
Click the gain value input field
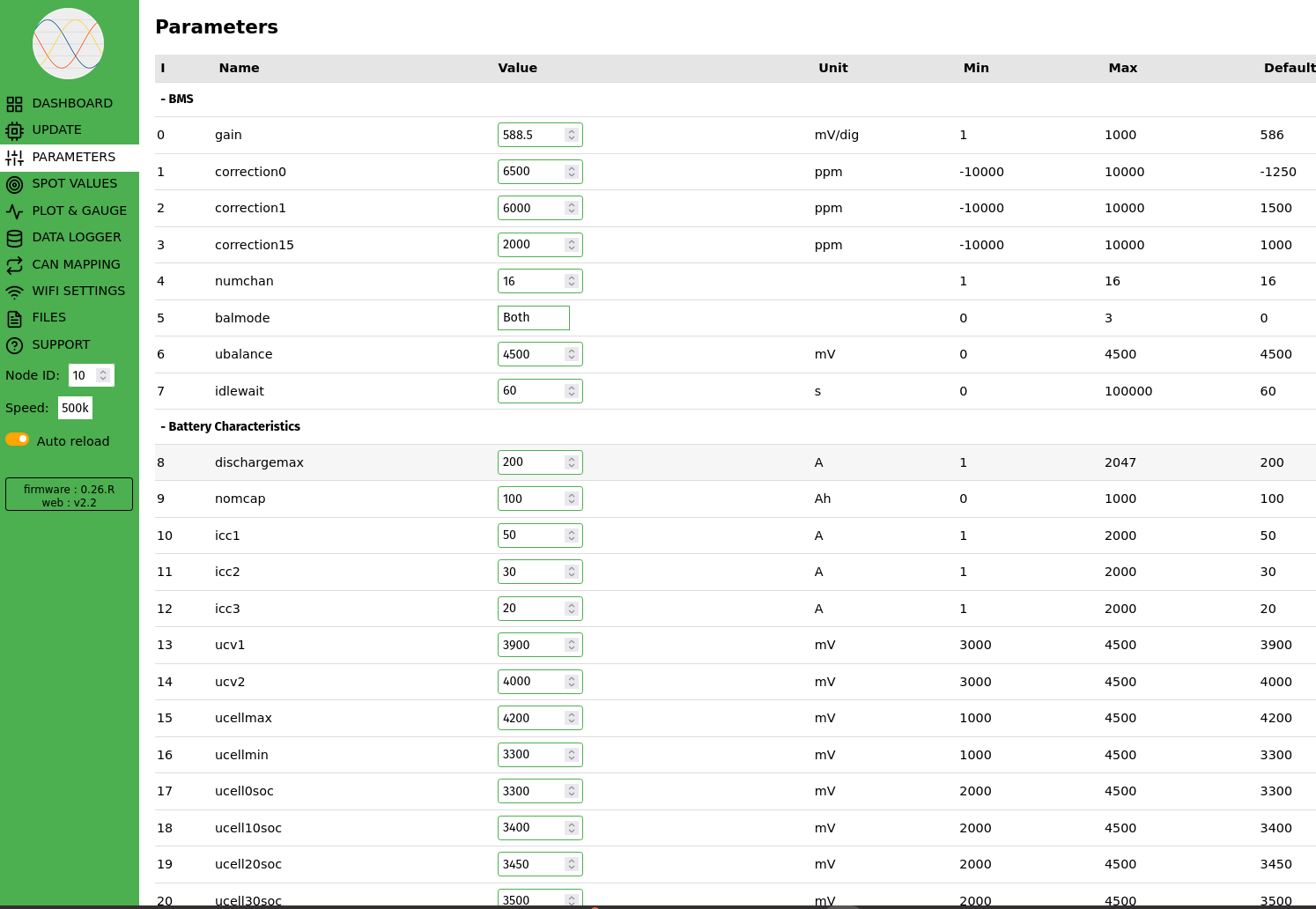530,135
